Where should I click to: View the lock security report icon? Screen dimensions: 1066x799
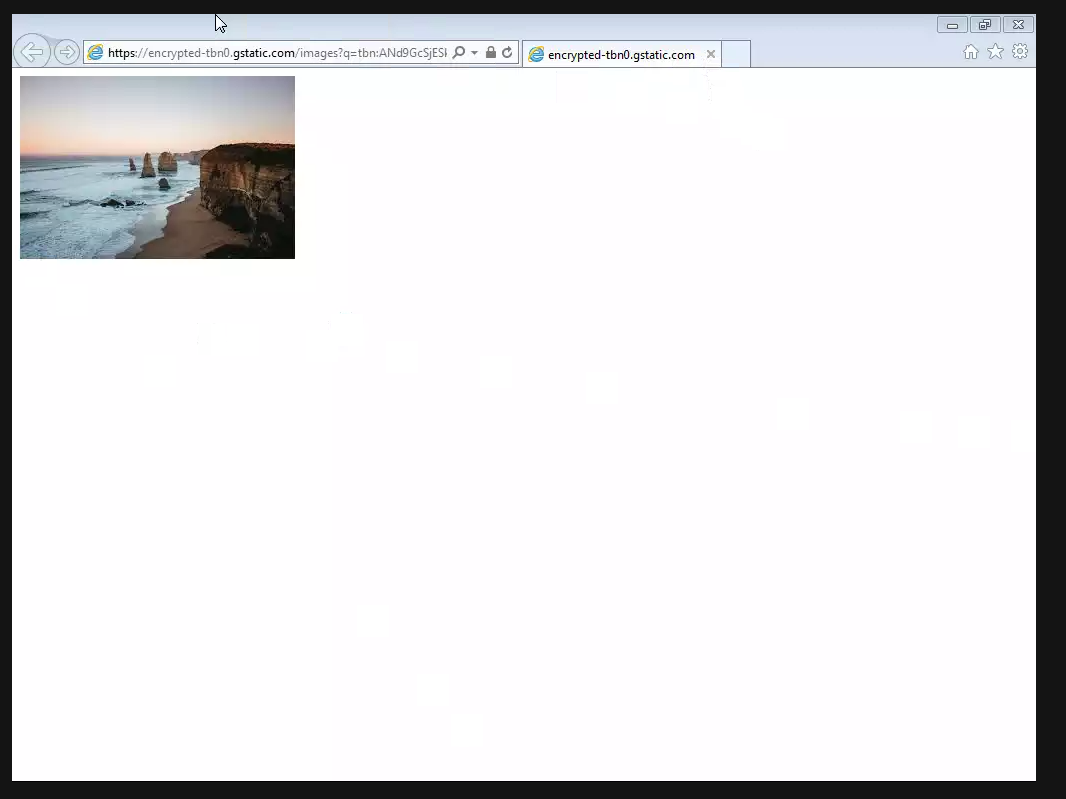click(490, 52)
